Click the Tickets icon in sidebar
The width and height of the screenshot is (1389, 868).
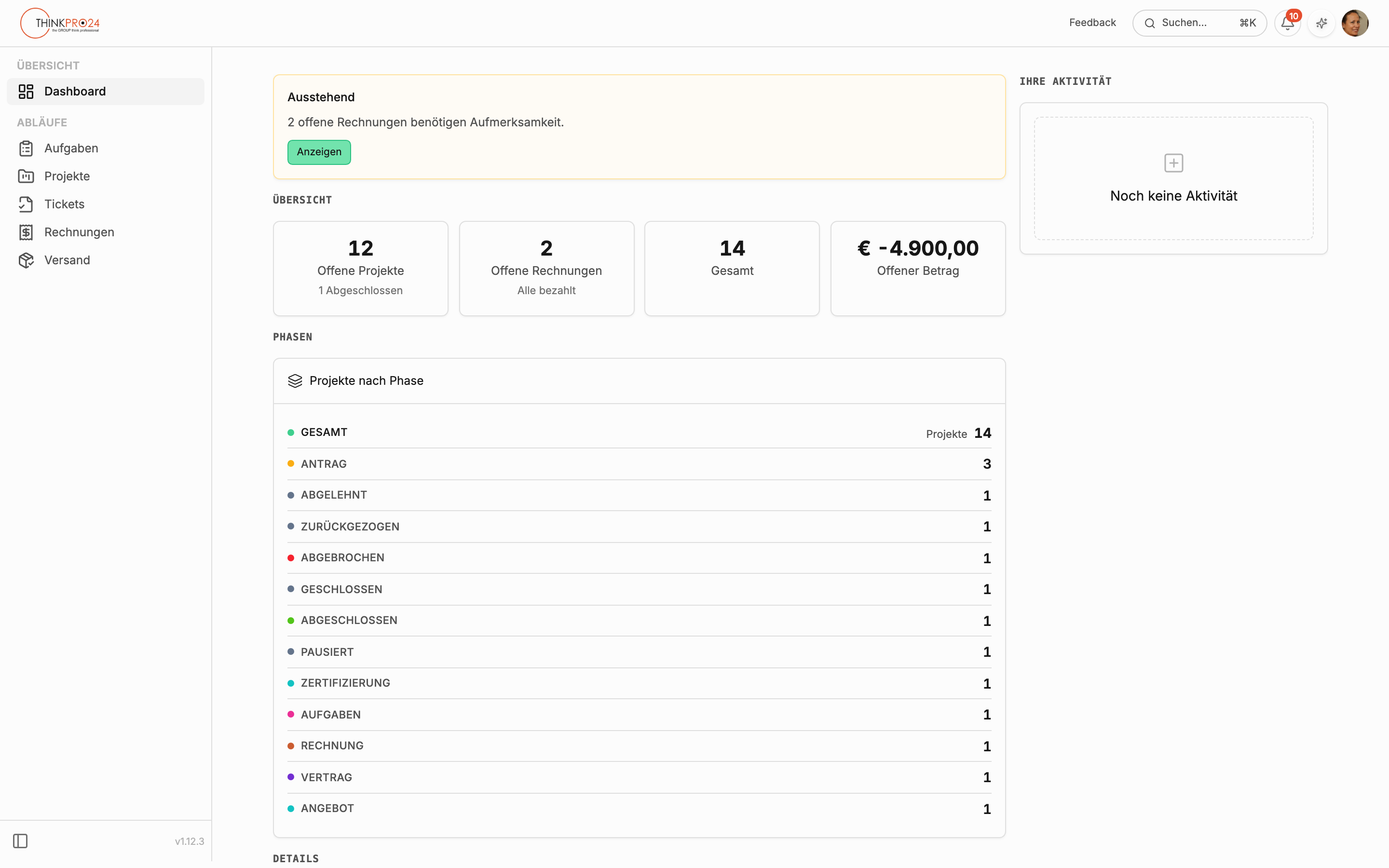pyautogui.click(x=26, y=204)
